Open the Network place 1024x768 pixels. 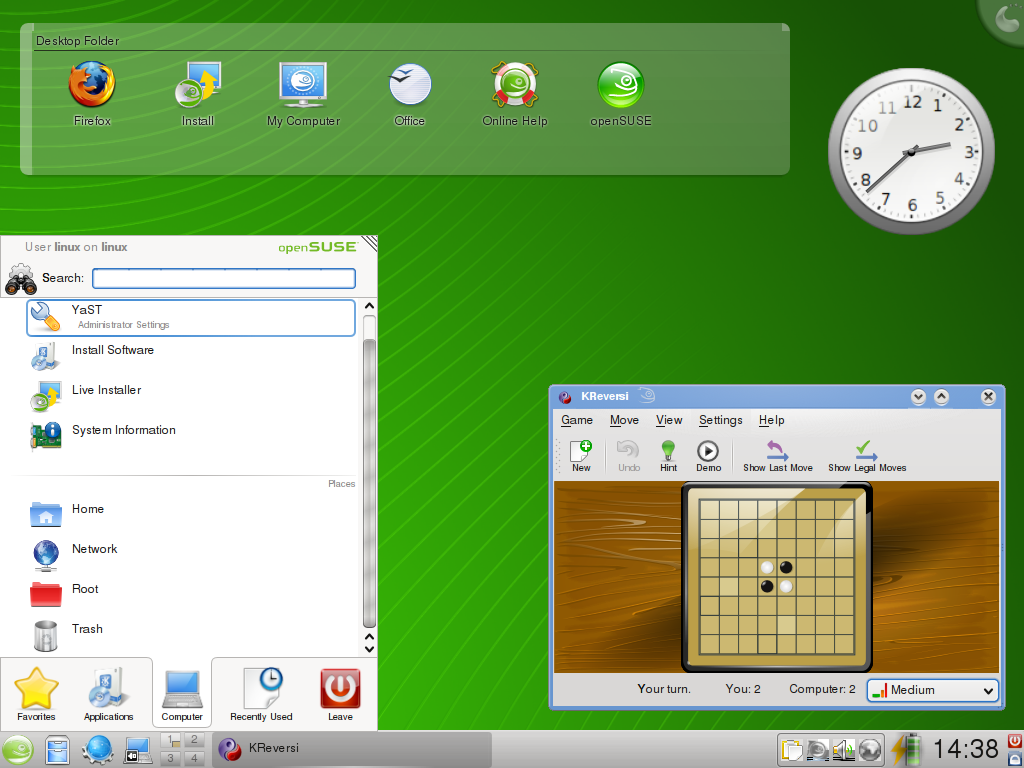tap(191, 555)
